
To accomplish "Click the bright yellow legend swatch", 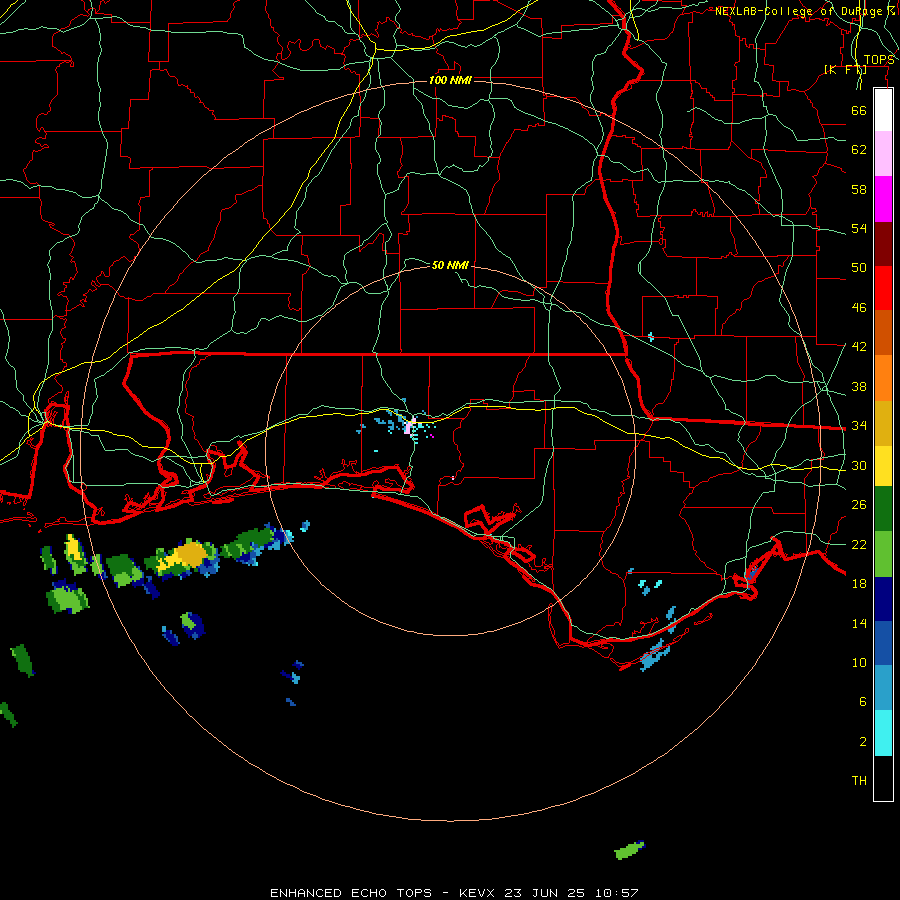I will [883, 465].
